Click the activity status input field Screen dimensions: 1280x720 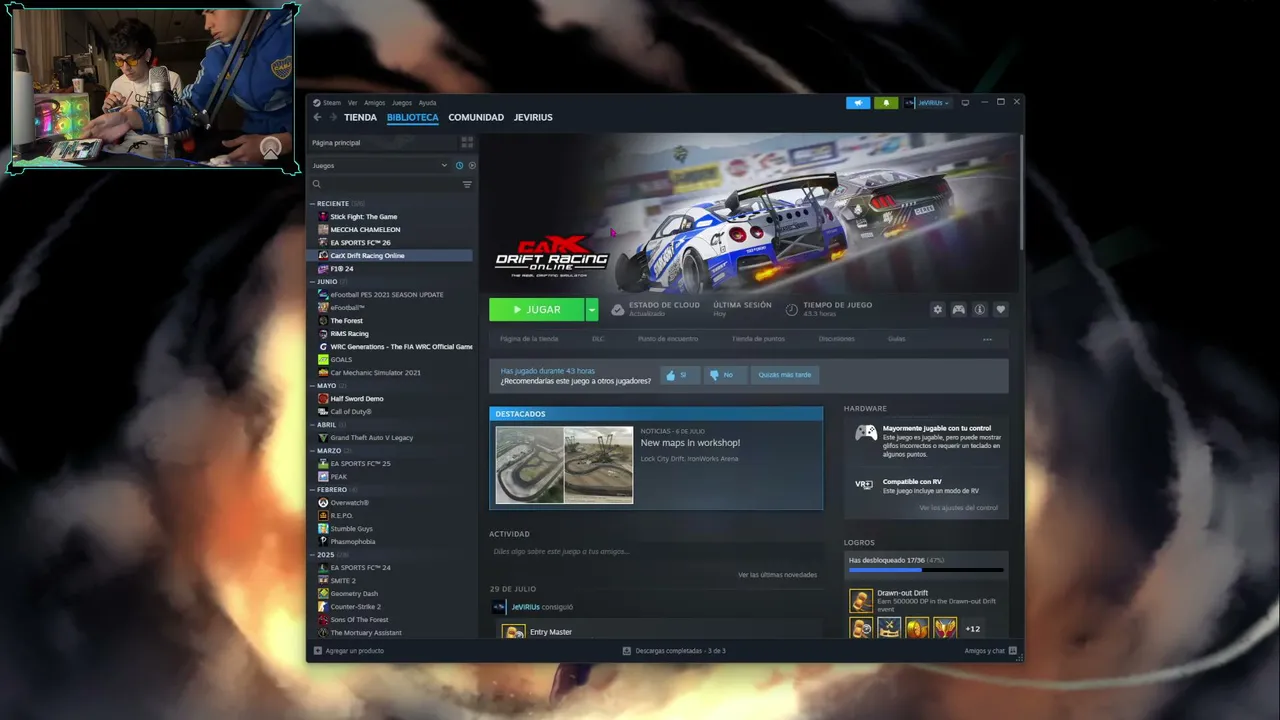[654, 551]
